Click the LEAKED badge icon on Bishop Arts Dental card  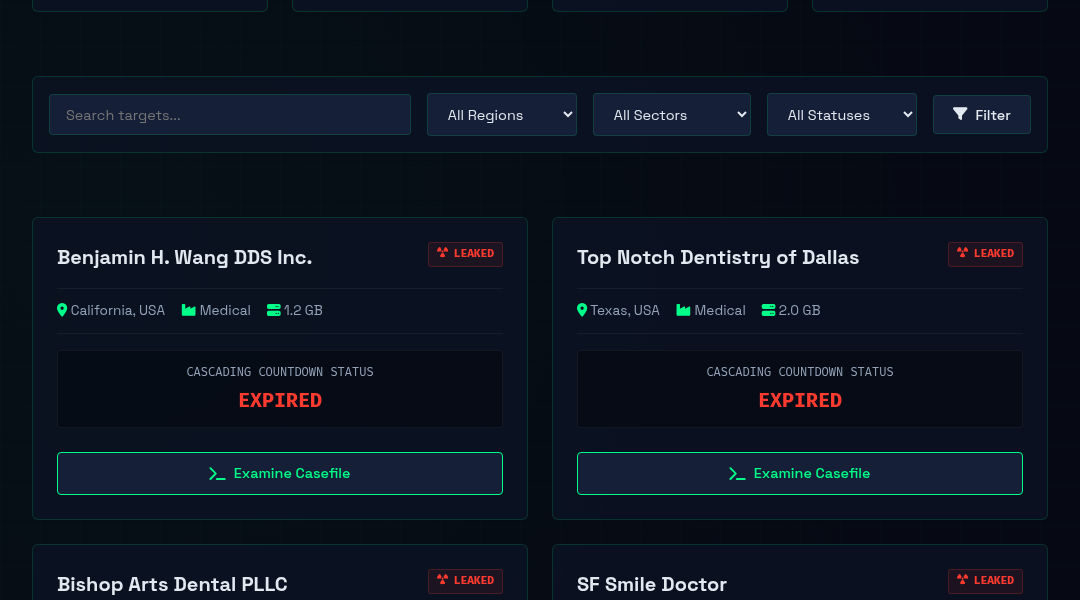[x=442, y=580]
